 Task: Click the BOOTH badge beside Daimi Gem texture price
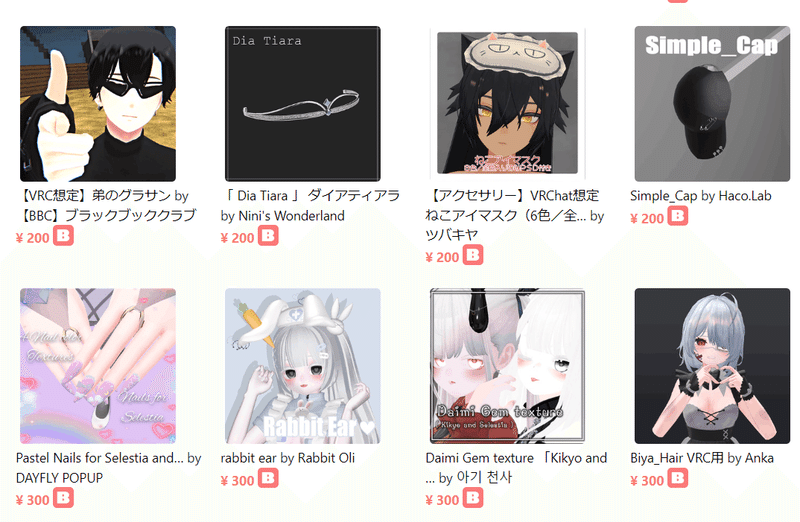click(x=473, y=498)
